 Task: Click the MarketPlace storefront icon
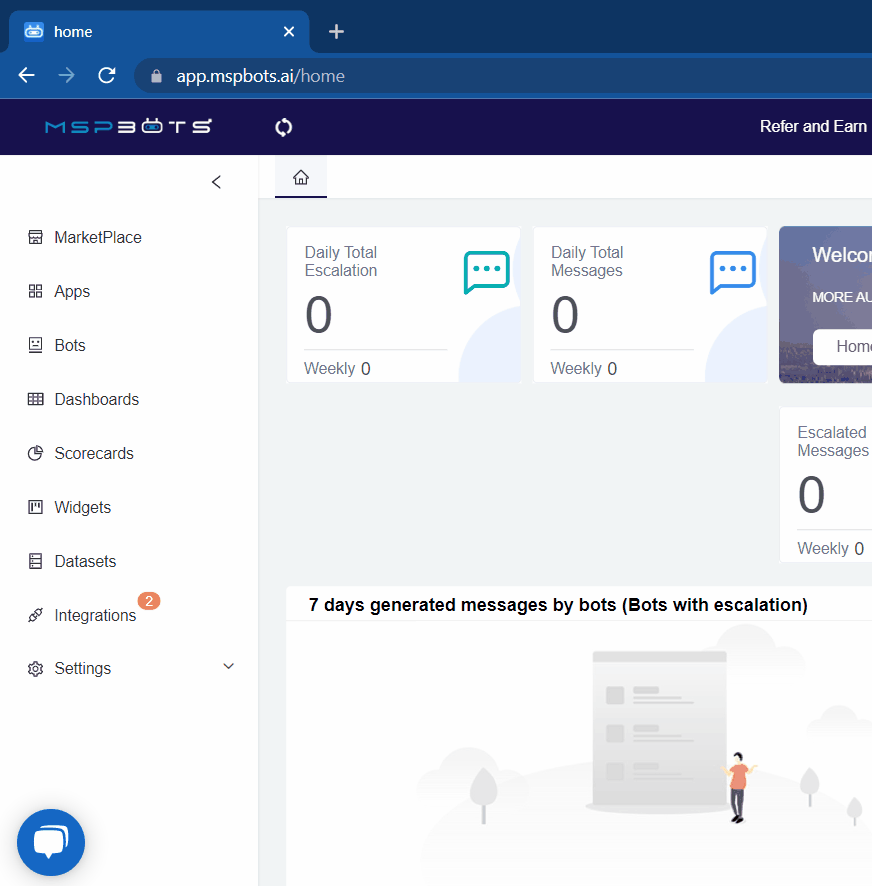pyautogui.click(x=36, y=237)
